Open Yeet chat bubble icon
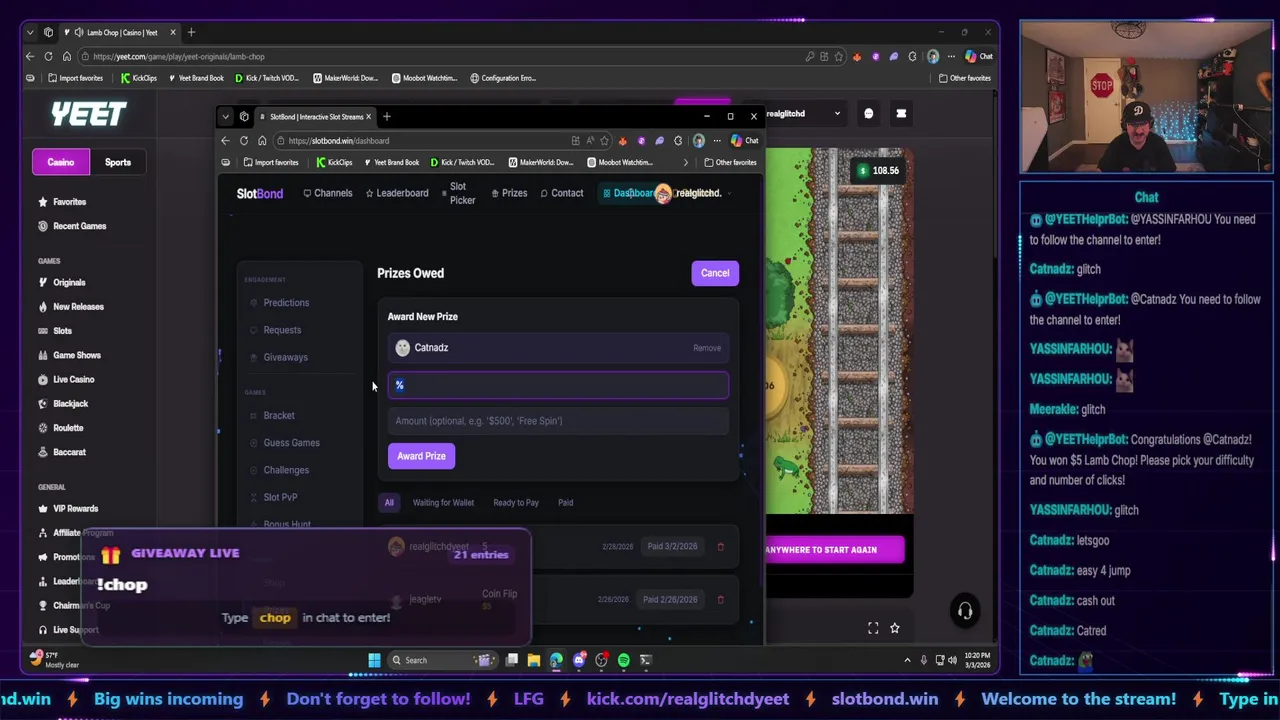The image size is (1280, 720). point(868,114)
